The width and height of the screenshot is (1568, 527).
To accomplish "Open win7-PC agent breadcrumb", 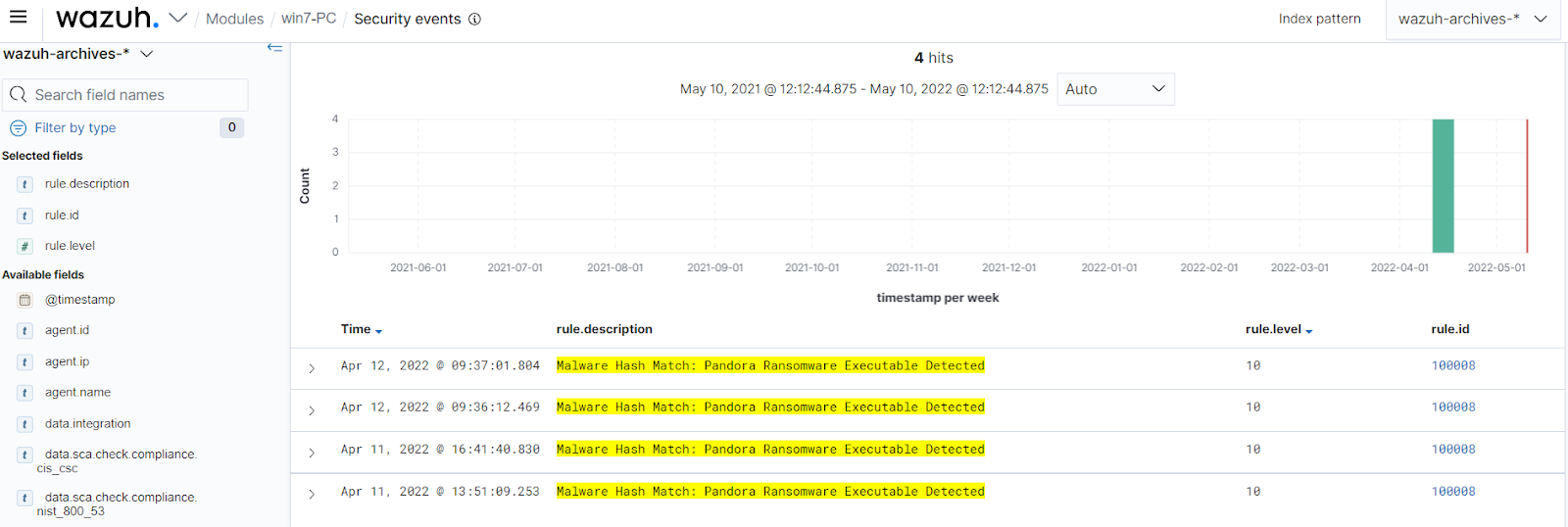I will 309,19.
